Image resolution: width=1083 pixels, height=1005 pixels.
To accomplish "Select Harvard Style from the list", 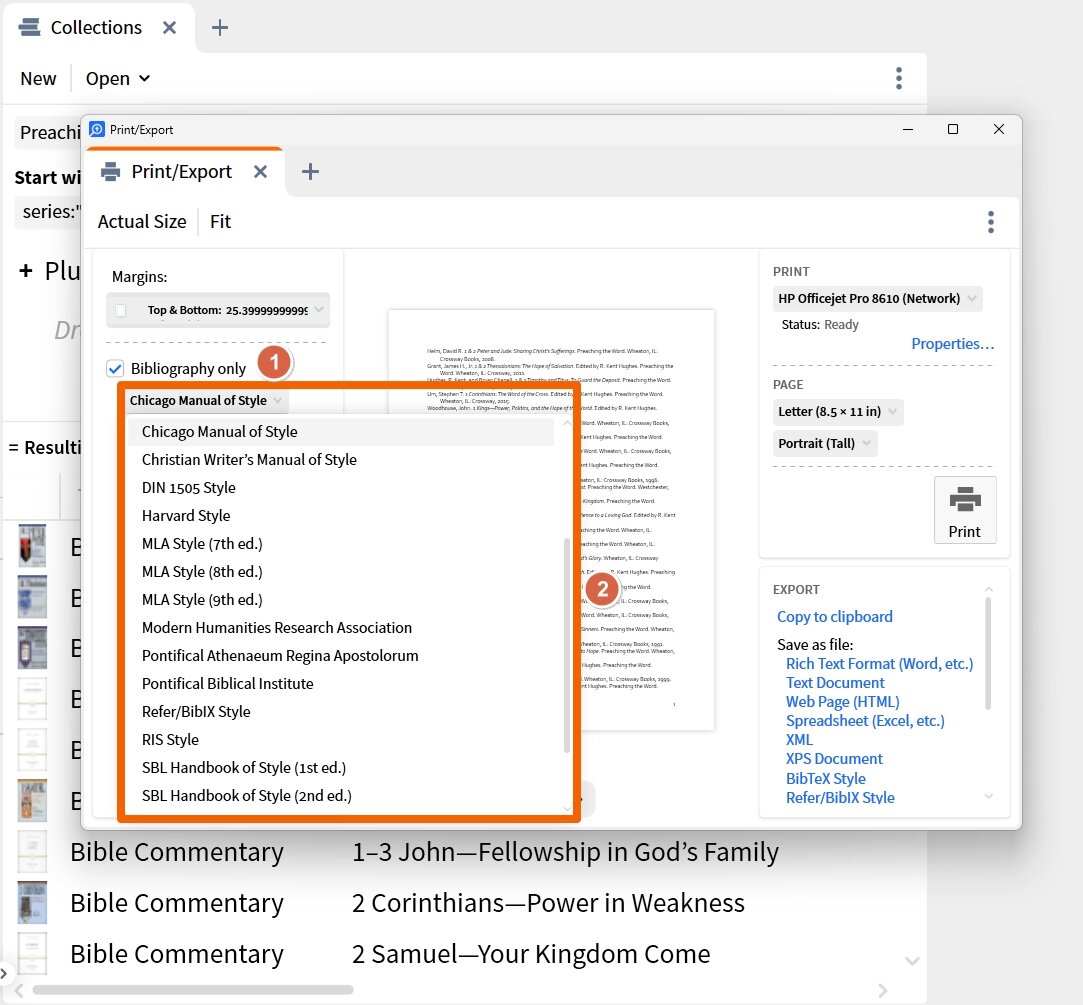I will (186, 516).
